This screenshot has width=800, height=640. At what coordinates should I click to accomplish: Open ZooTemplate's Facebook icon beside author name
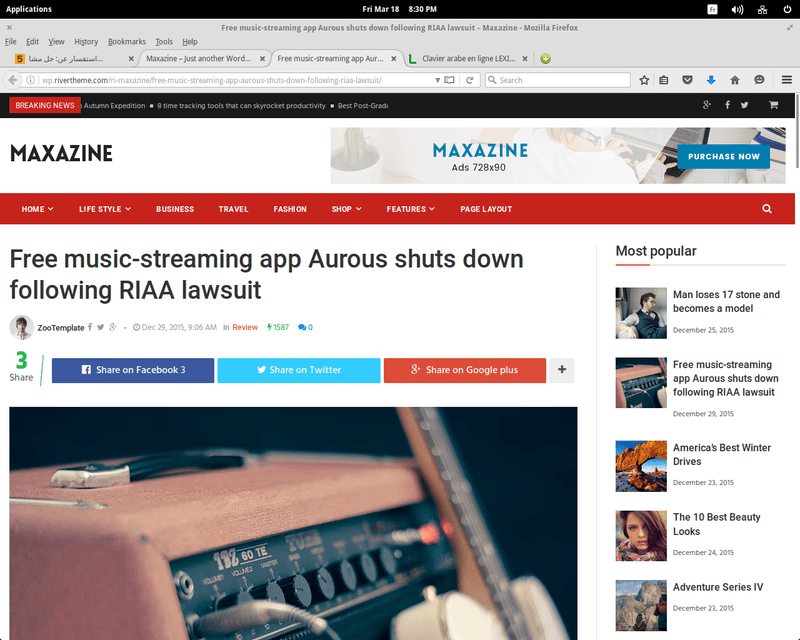click(90, 327)
